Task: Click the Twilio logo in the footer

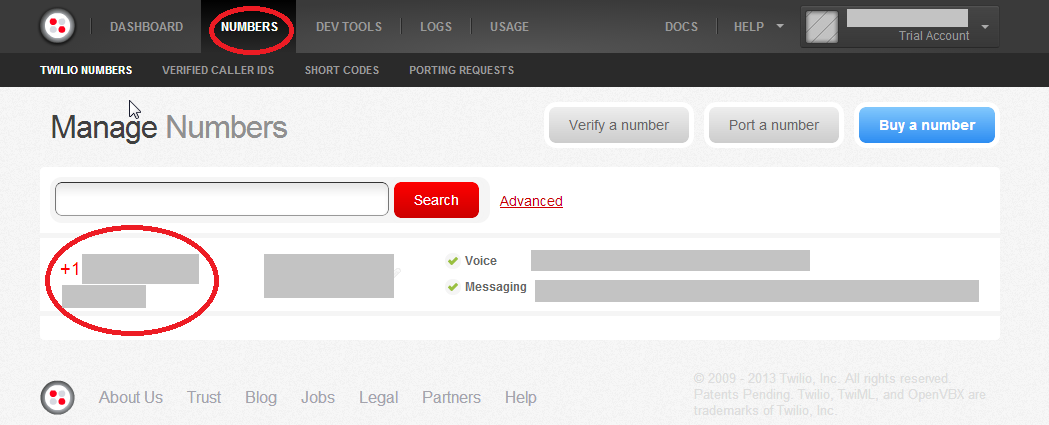Action: coord(58,398)
